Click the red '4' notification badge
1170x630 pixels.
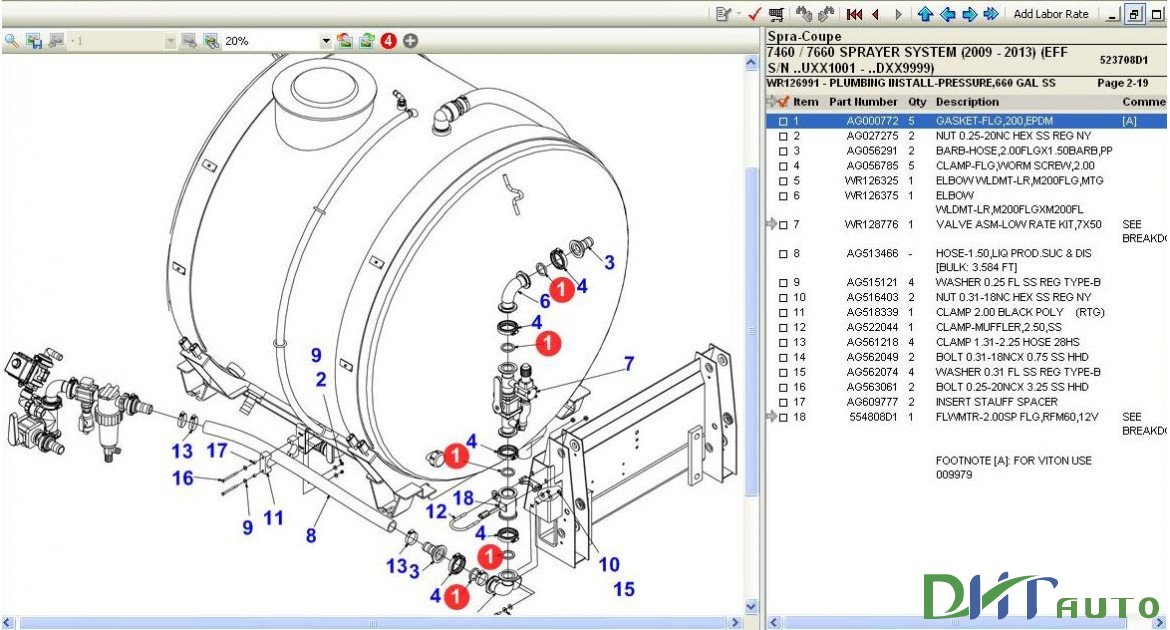(x=388, y=42)
